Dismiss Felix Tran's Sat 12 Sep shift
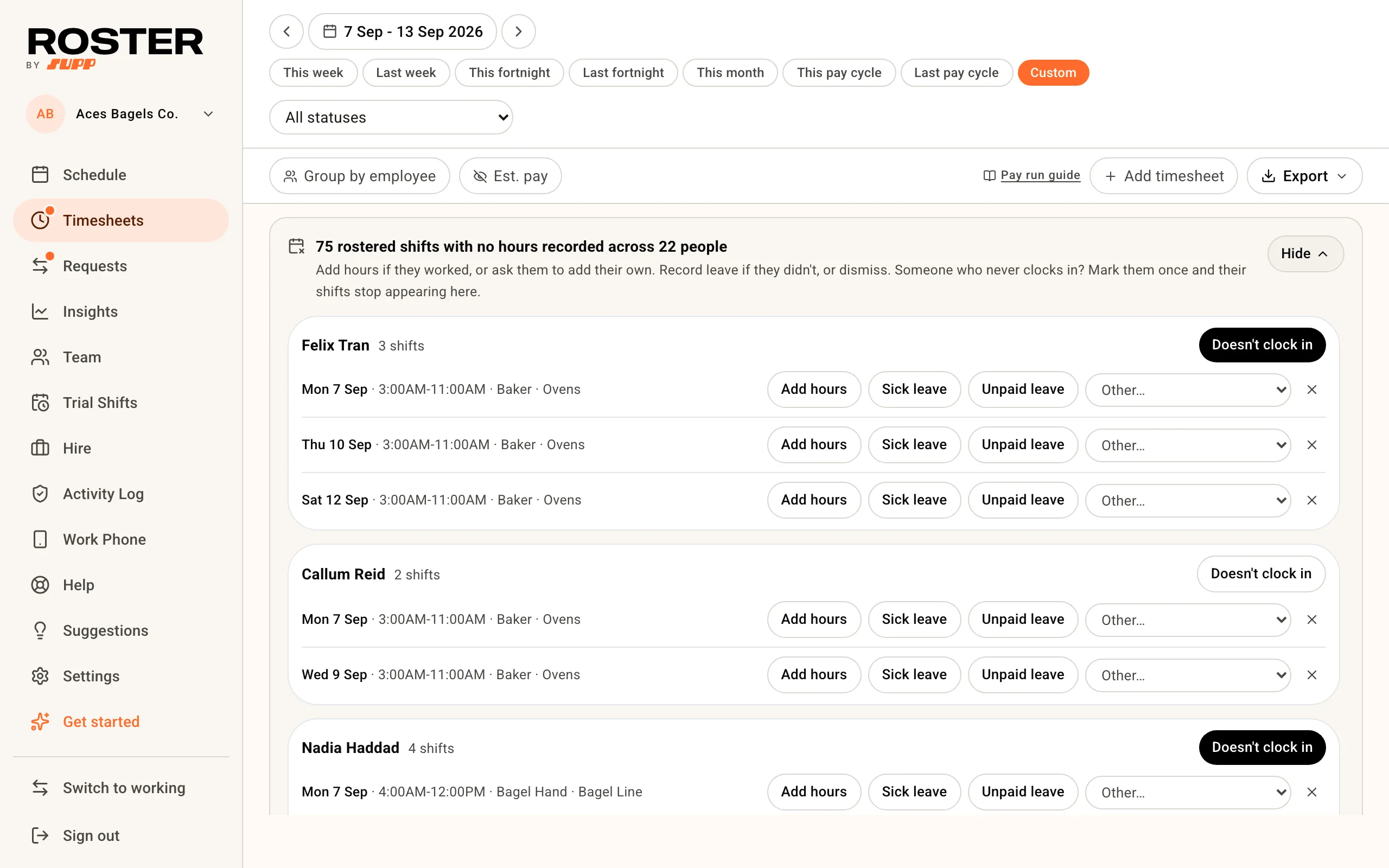Image resolution: width=1389 pixels, height=868 pixels. [1311, 500]
